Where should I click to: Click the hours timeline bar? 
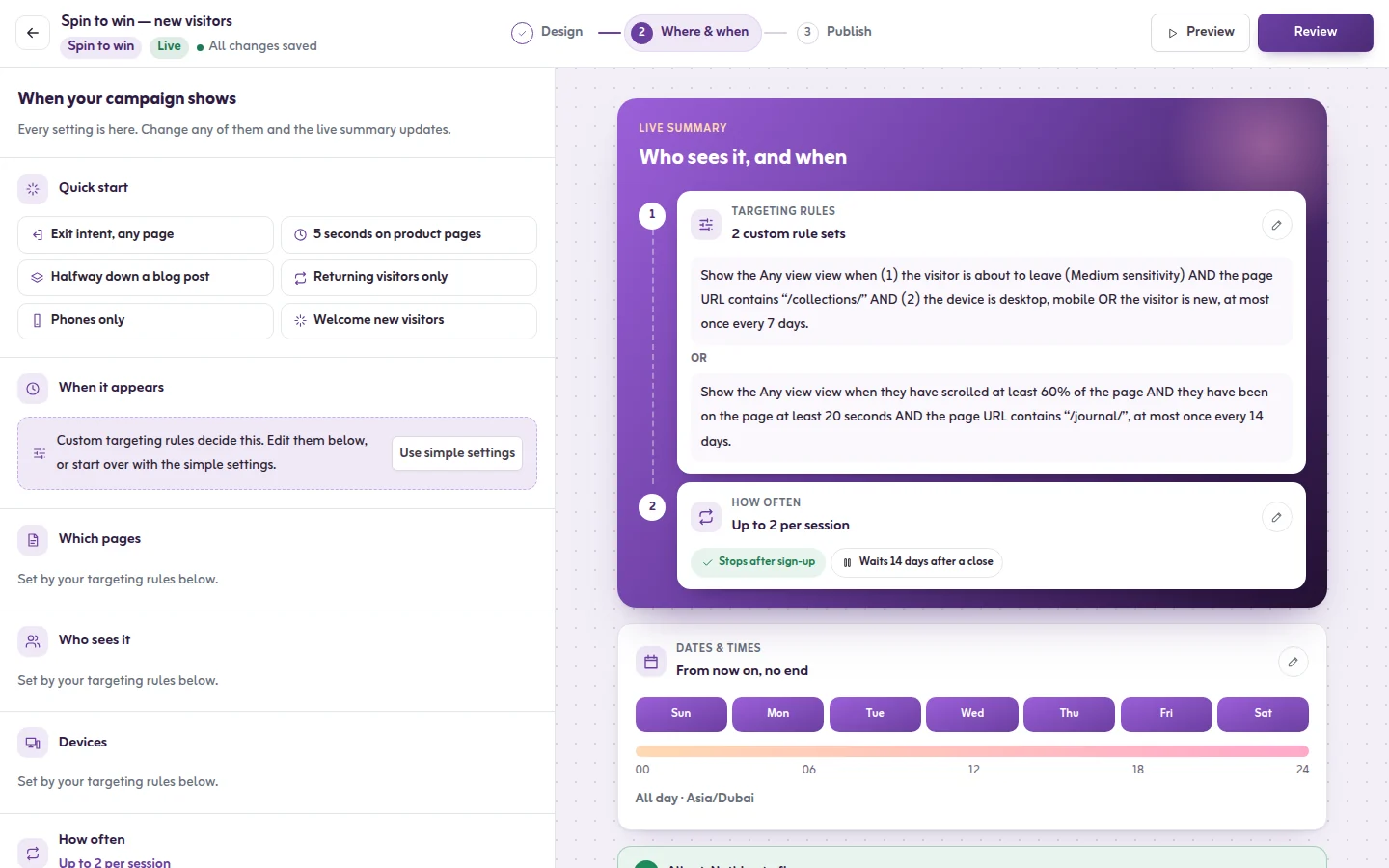click(972, 751)
